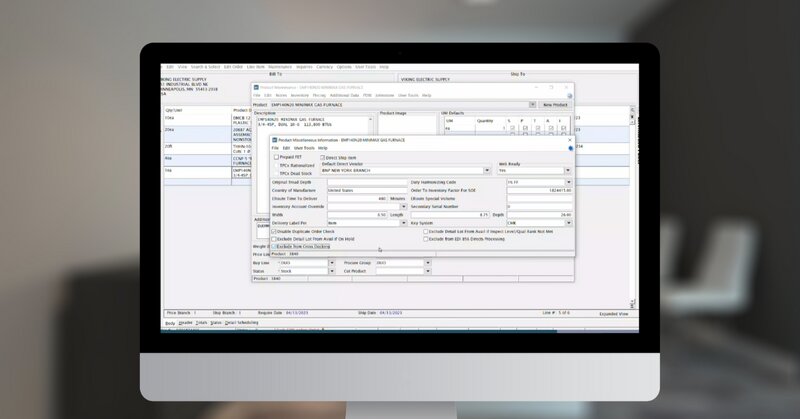Open Edit menu in Product Miscellaneous Information
Image resolution: width=800 pixels, height=419 pixels.
[x=286, y=148]
